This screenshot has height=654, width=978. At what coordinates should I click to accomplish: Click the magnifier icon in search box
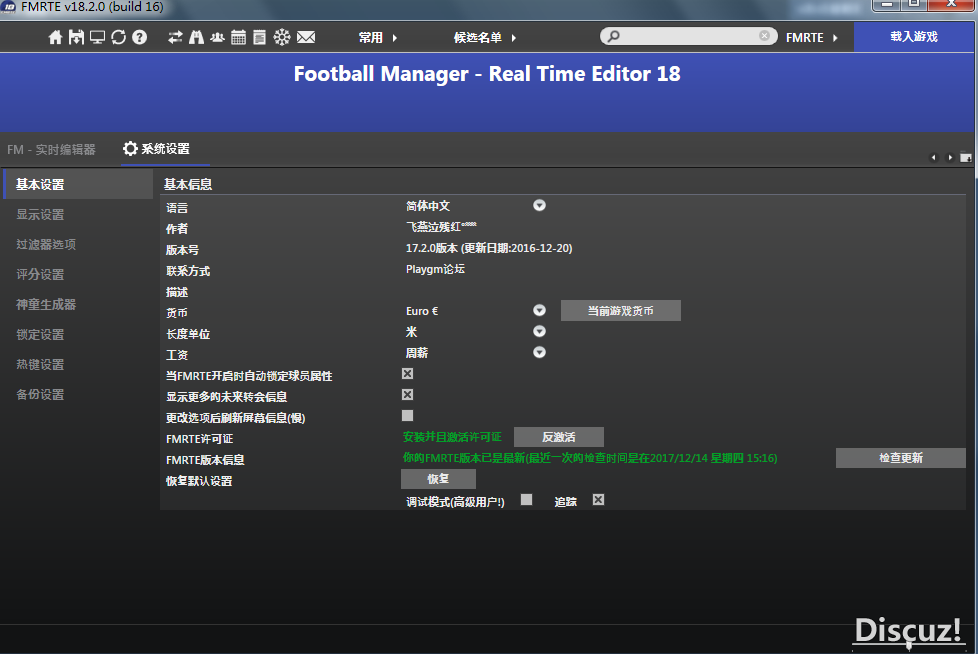click(614, 36)
